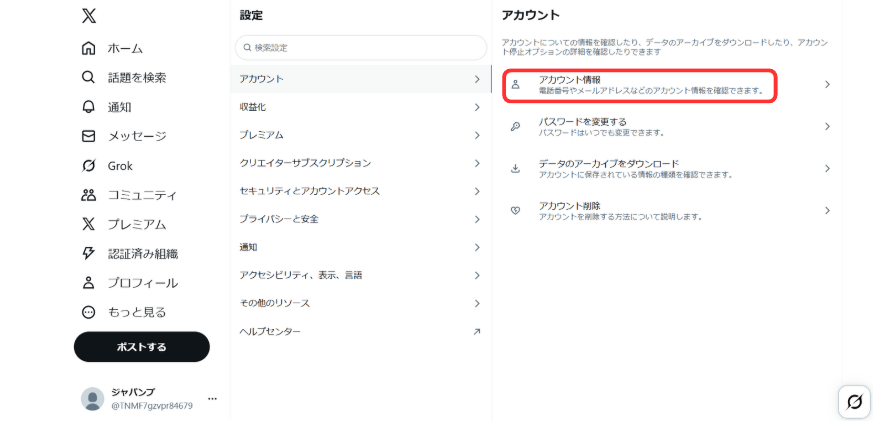Open アカウント情報 link
873x421 pixels.
click(x=668, y=85)
